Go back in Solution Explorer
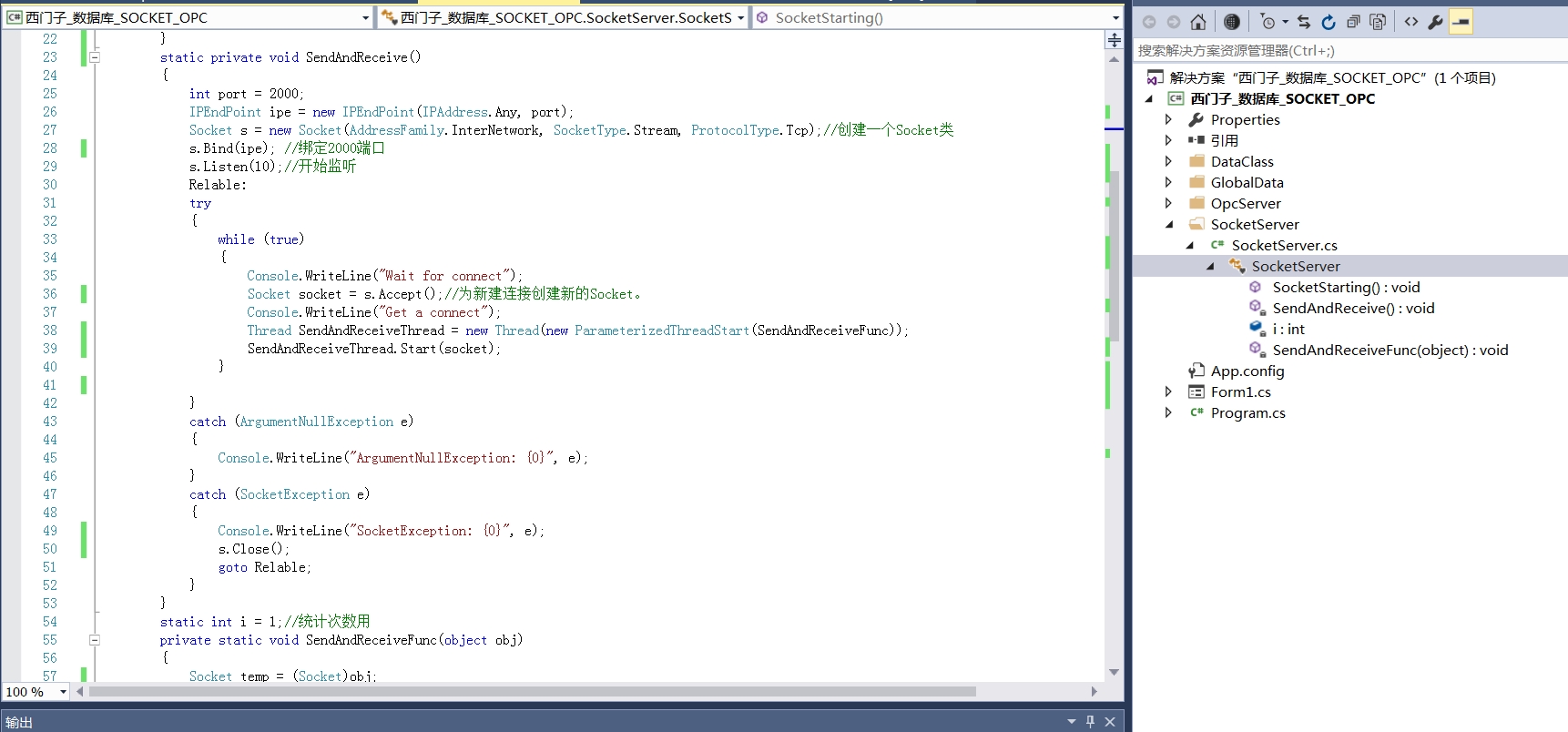 [x=1149, y=22]
